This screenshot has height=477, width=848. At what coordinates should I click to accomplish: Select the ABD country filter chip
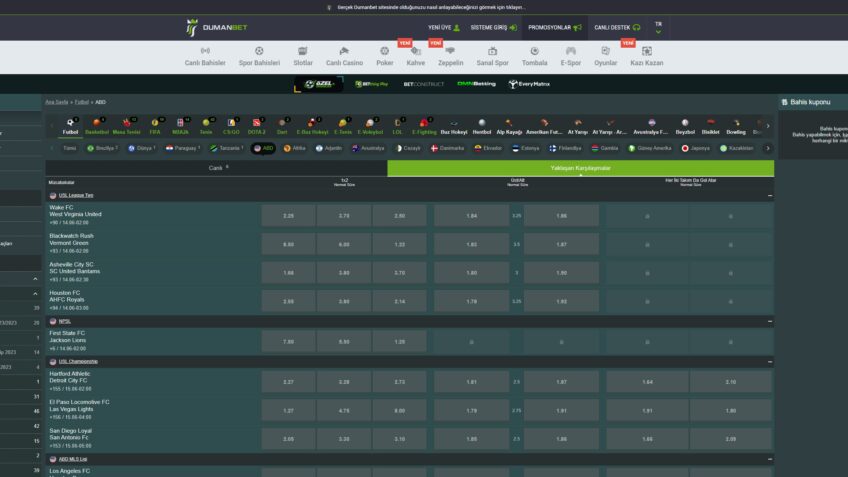pyautogui.click(x=264, y=148)
